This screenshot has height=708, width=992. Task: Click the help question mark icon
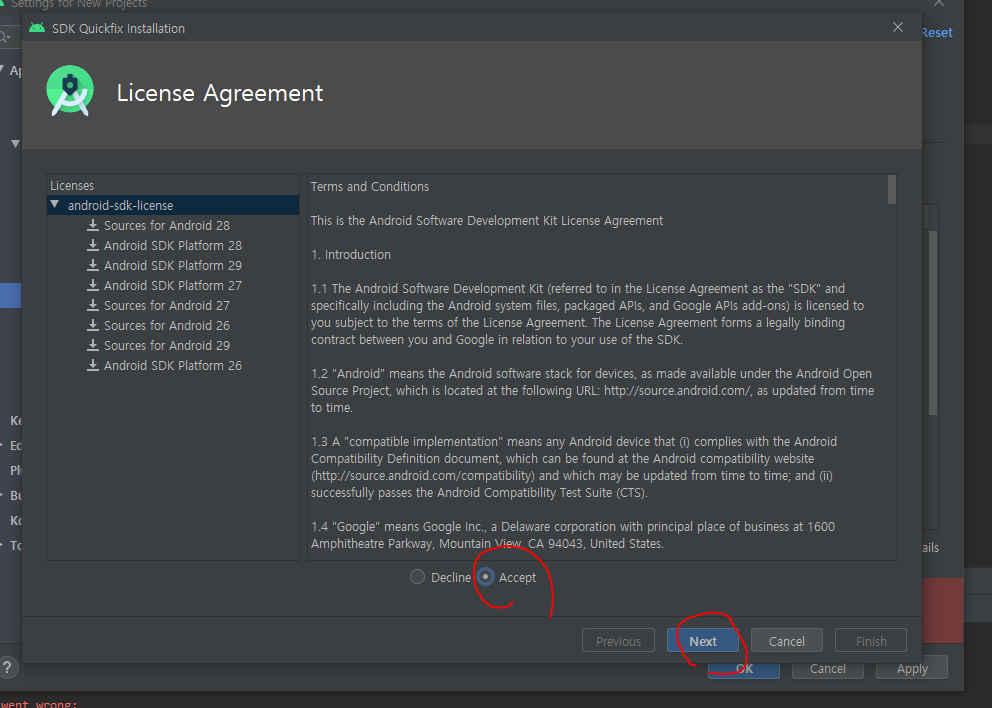point(7,668)
